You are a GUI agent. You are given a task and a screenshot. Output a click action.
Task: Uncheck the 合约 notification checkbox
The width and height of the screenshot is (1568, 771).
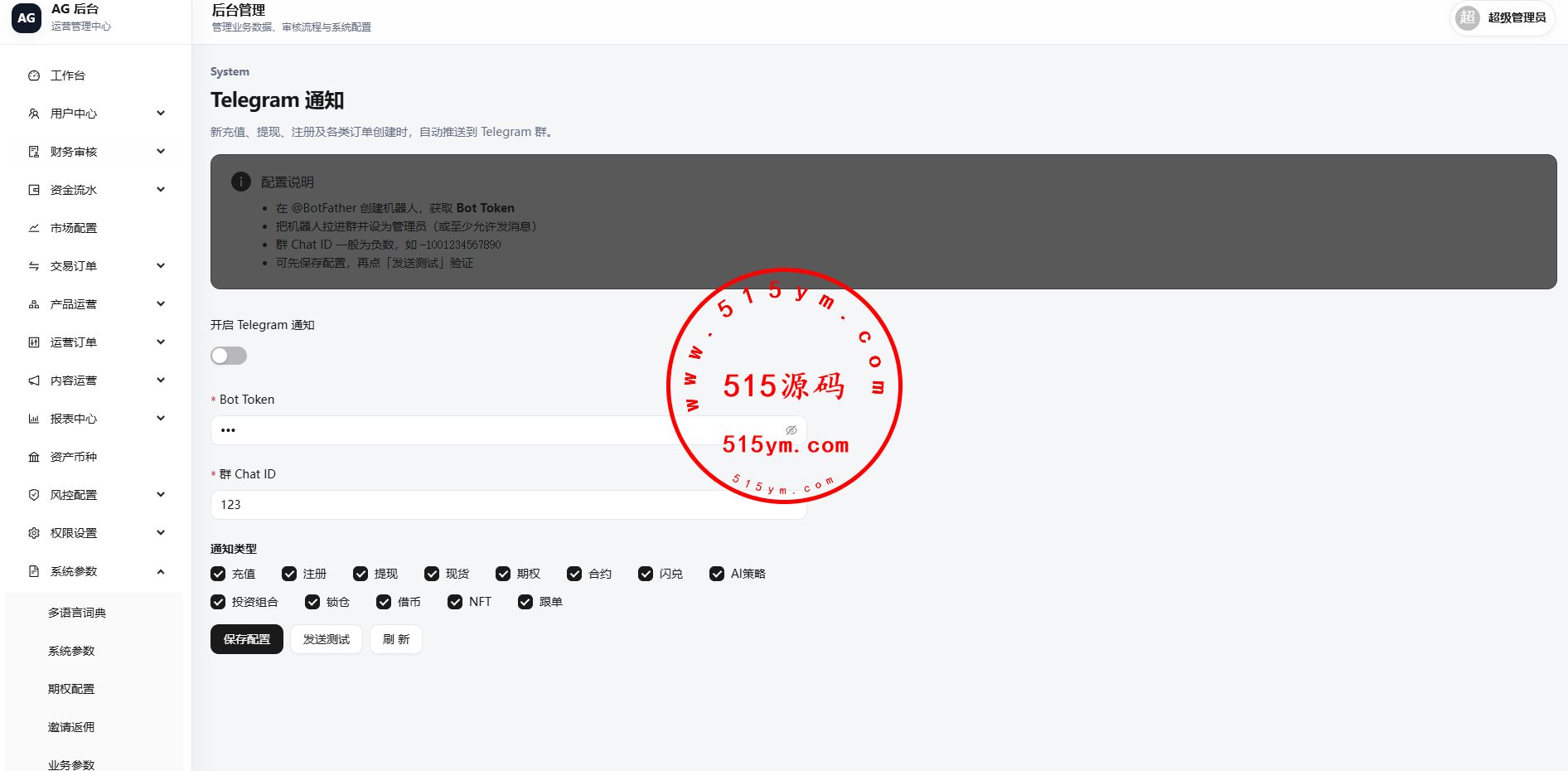click(x=574, y=574)
